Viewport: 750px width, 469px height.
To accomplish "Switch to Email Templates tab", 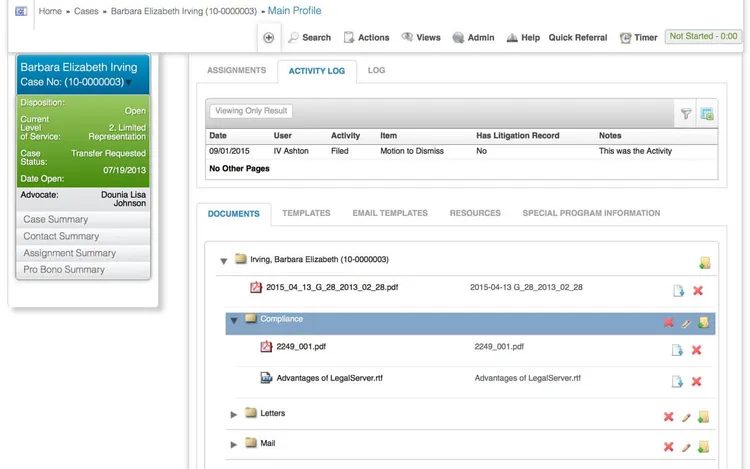I will [390, 213].
